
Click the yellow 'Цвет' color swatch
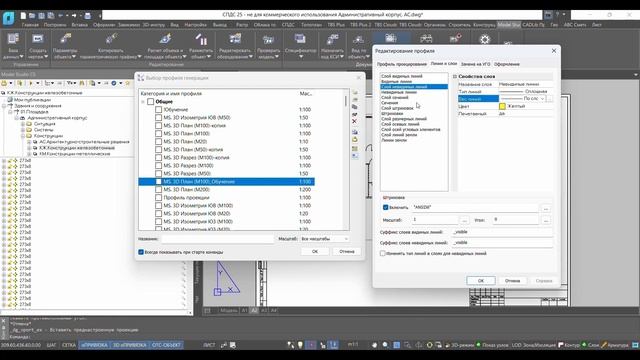[x=502, y=106]
